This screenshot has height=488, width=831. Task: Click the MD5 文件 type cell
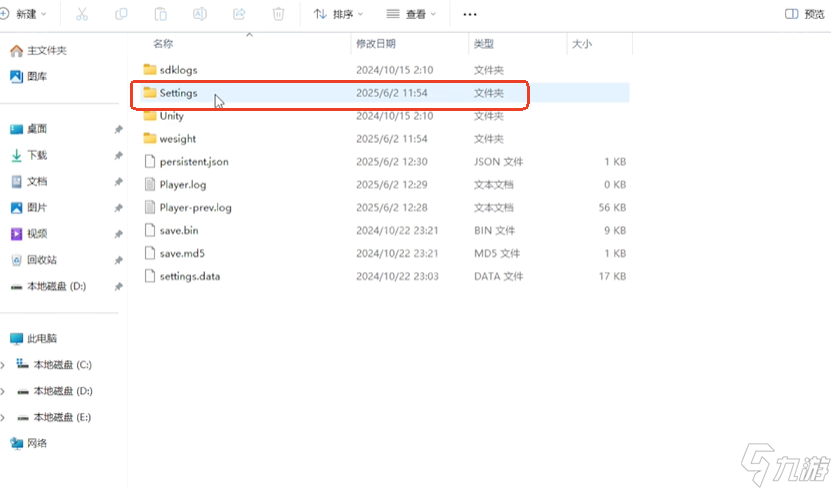[497, 253]
